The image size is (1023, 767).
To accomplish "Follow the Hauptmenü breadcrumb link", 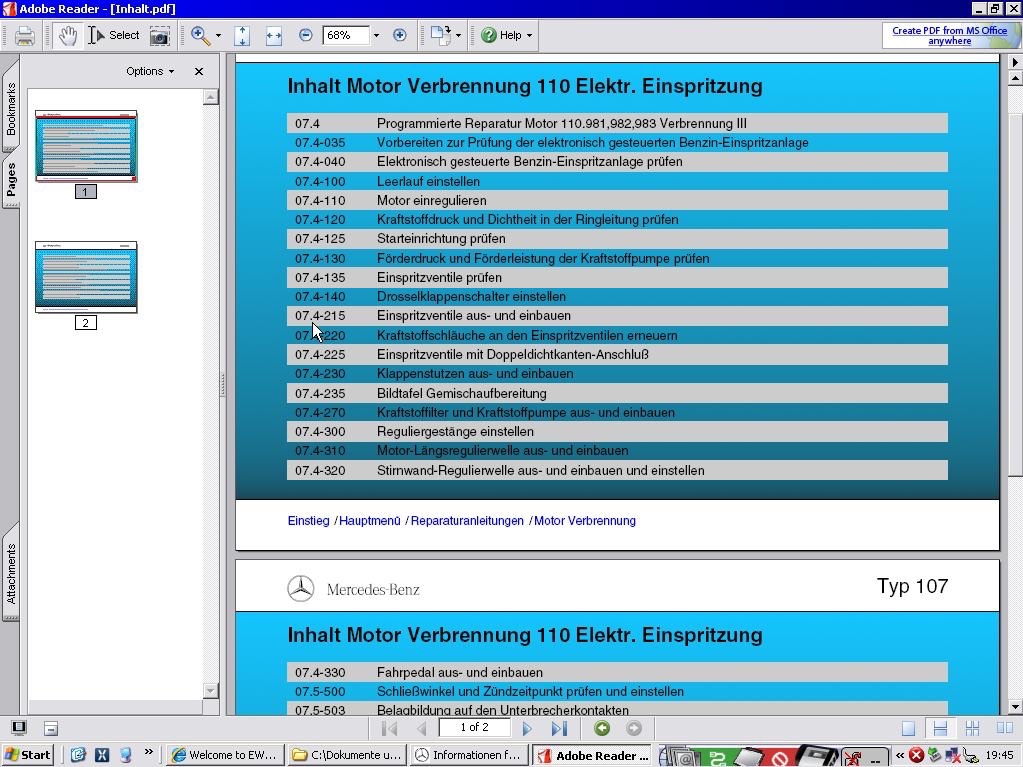I will point(370,520).
